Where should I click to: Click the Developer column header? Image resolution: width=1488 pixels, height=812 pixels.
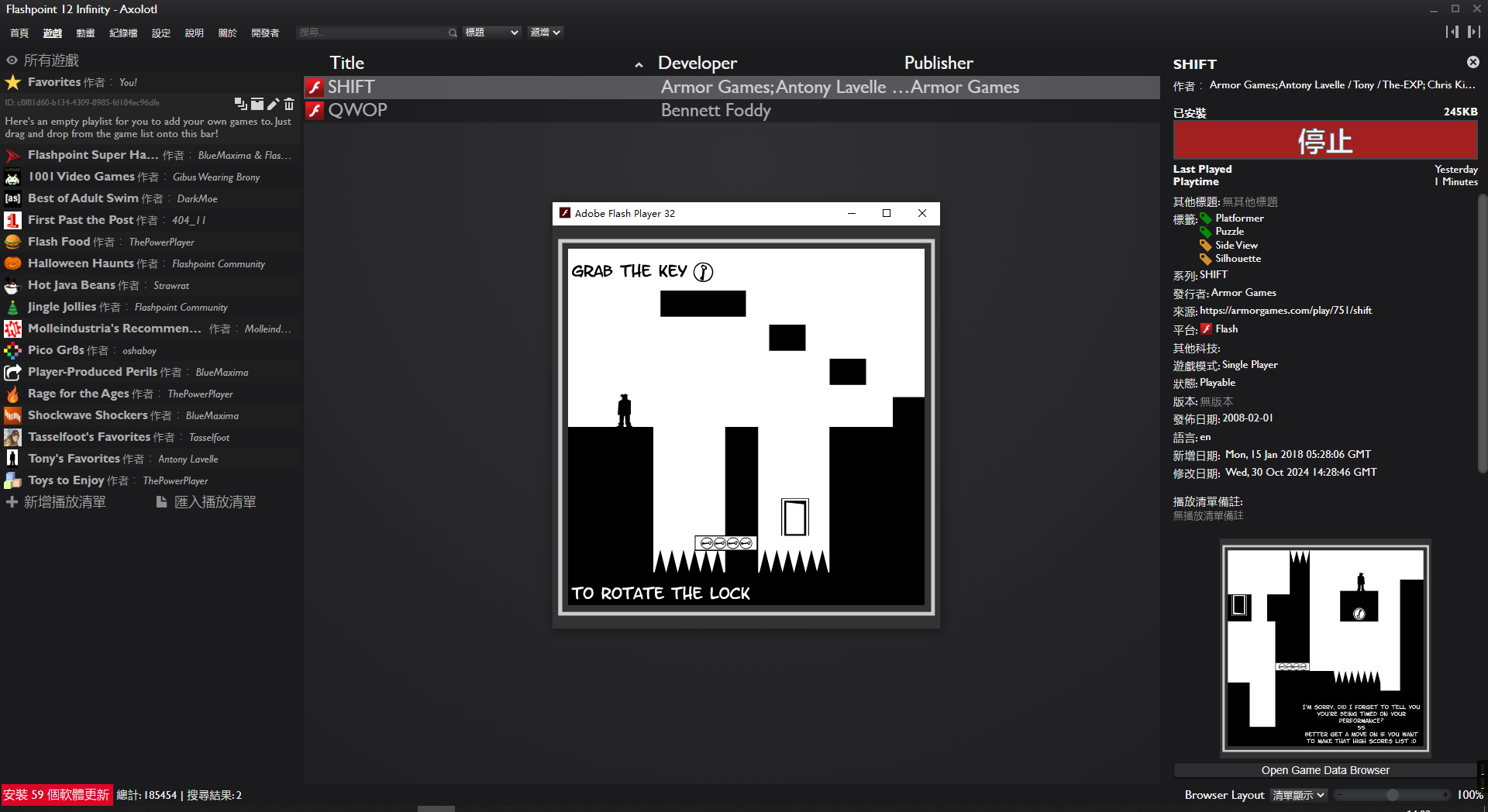click(x=697, y=63)
